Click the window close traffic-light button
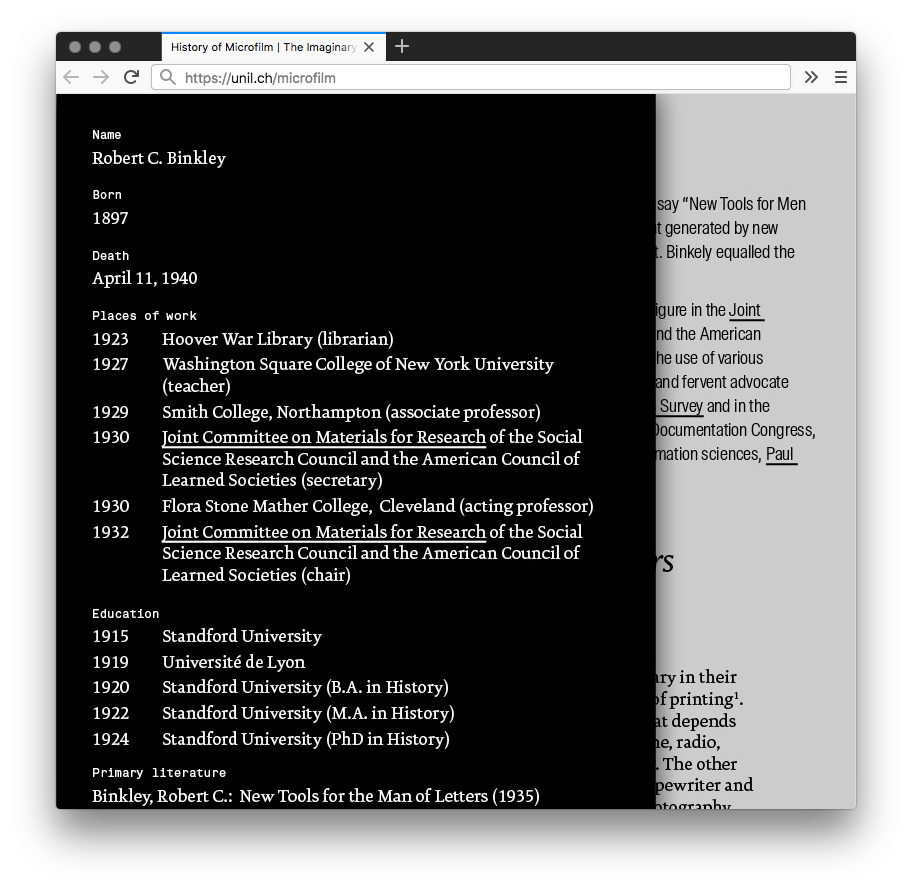This screenshot has width=912, height=889. 75,47
